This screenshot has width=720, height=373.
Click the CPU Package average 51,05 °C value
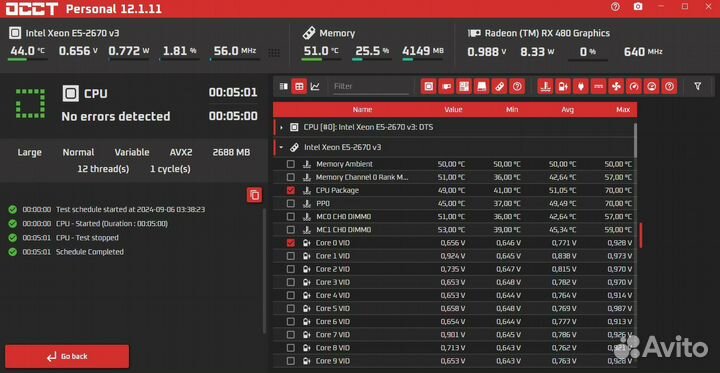point(562,190)
